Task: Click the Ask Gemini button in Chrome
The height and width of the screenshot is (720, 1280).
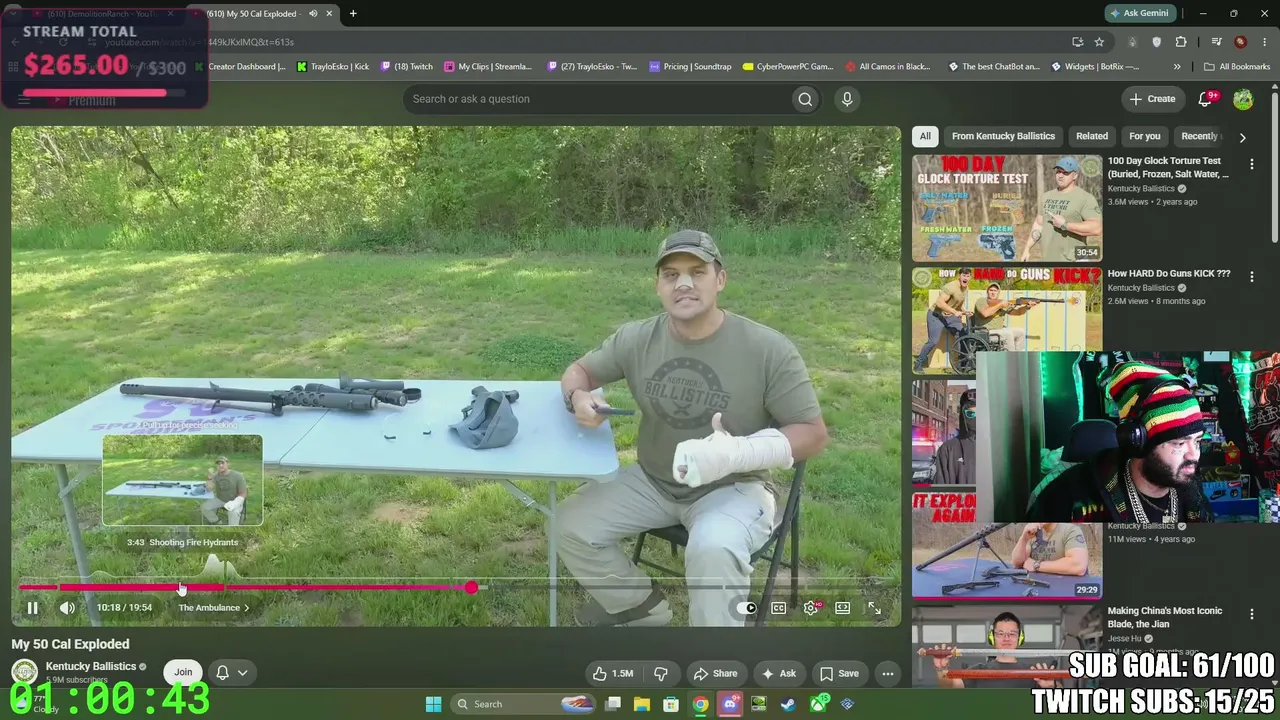Action: tap(1139, 13)
